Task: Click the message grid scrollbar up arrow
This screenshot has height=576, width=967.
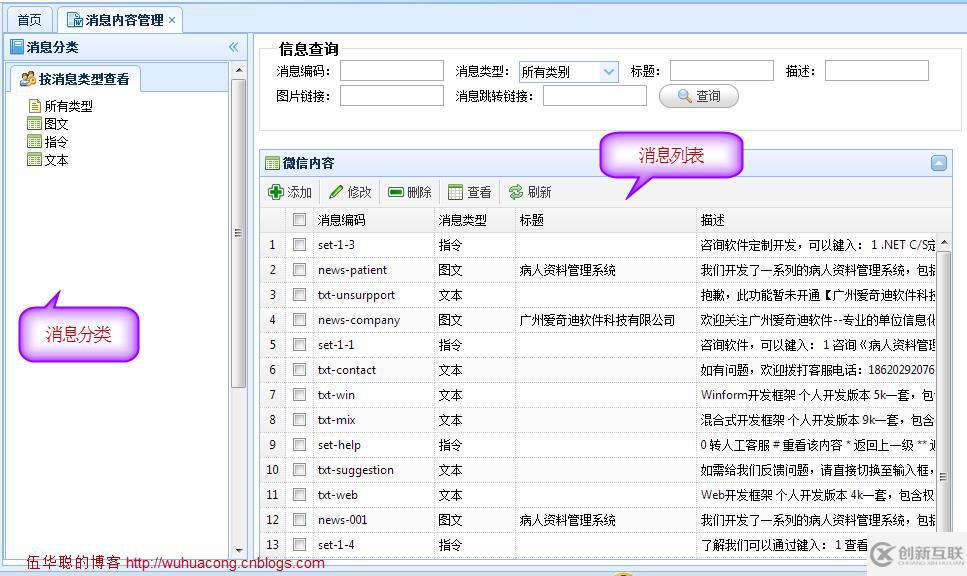Action: click(x=944, y=243)
